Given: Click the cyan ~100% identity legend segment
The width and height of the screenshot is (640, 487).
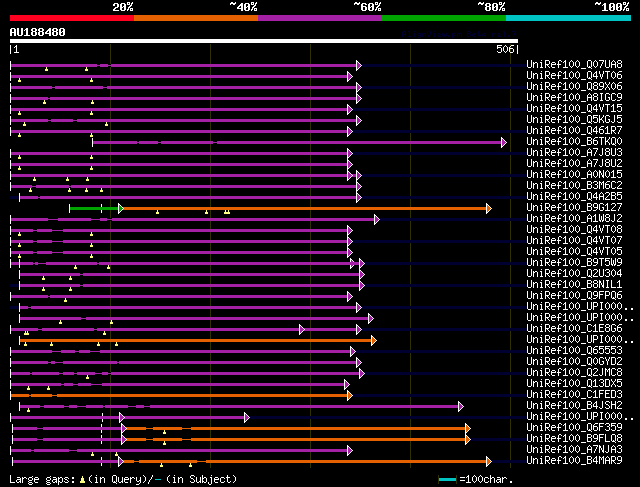Looking at the screenshot, I should 569,18.
